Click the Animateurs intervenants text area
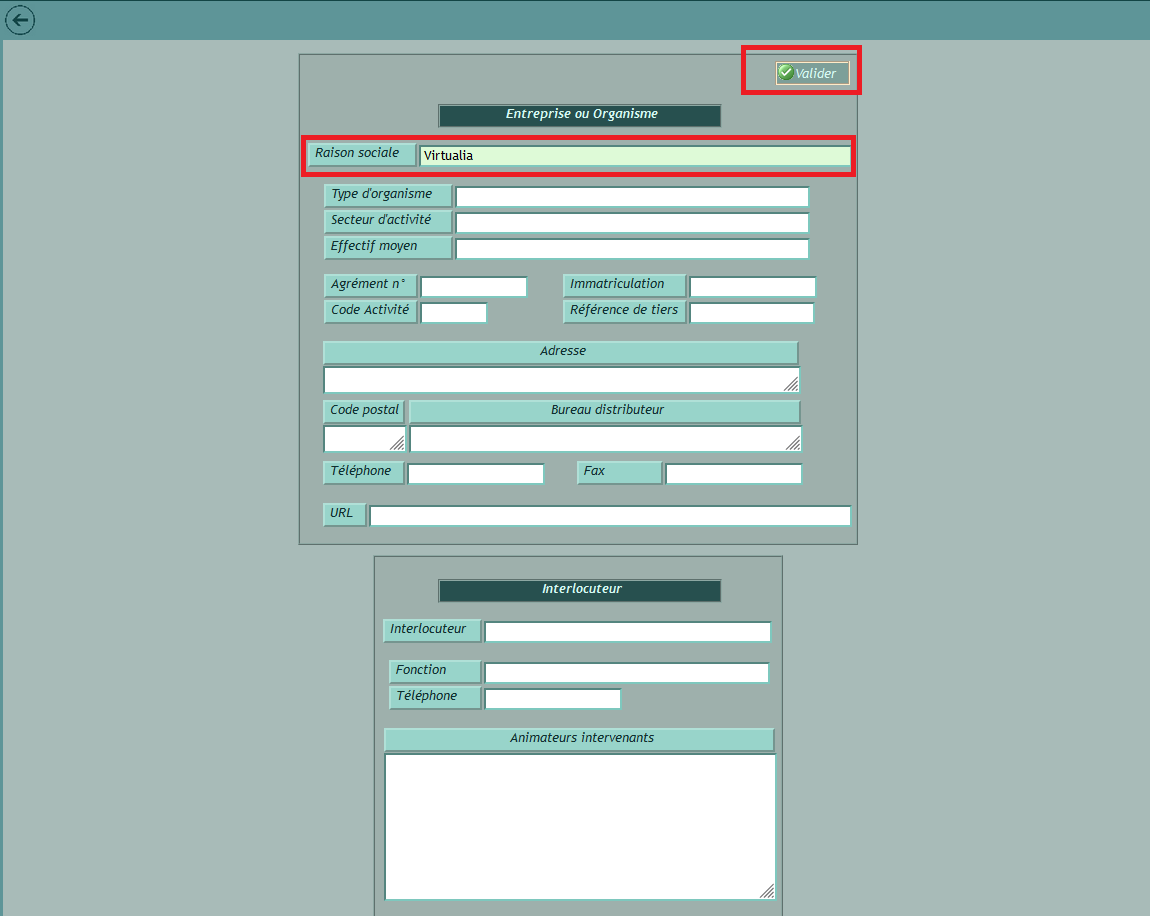 click(x=579, y=826)
